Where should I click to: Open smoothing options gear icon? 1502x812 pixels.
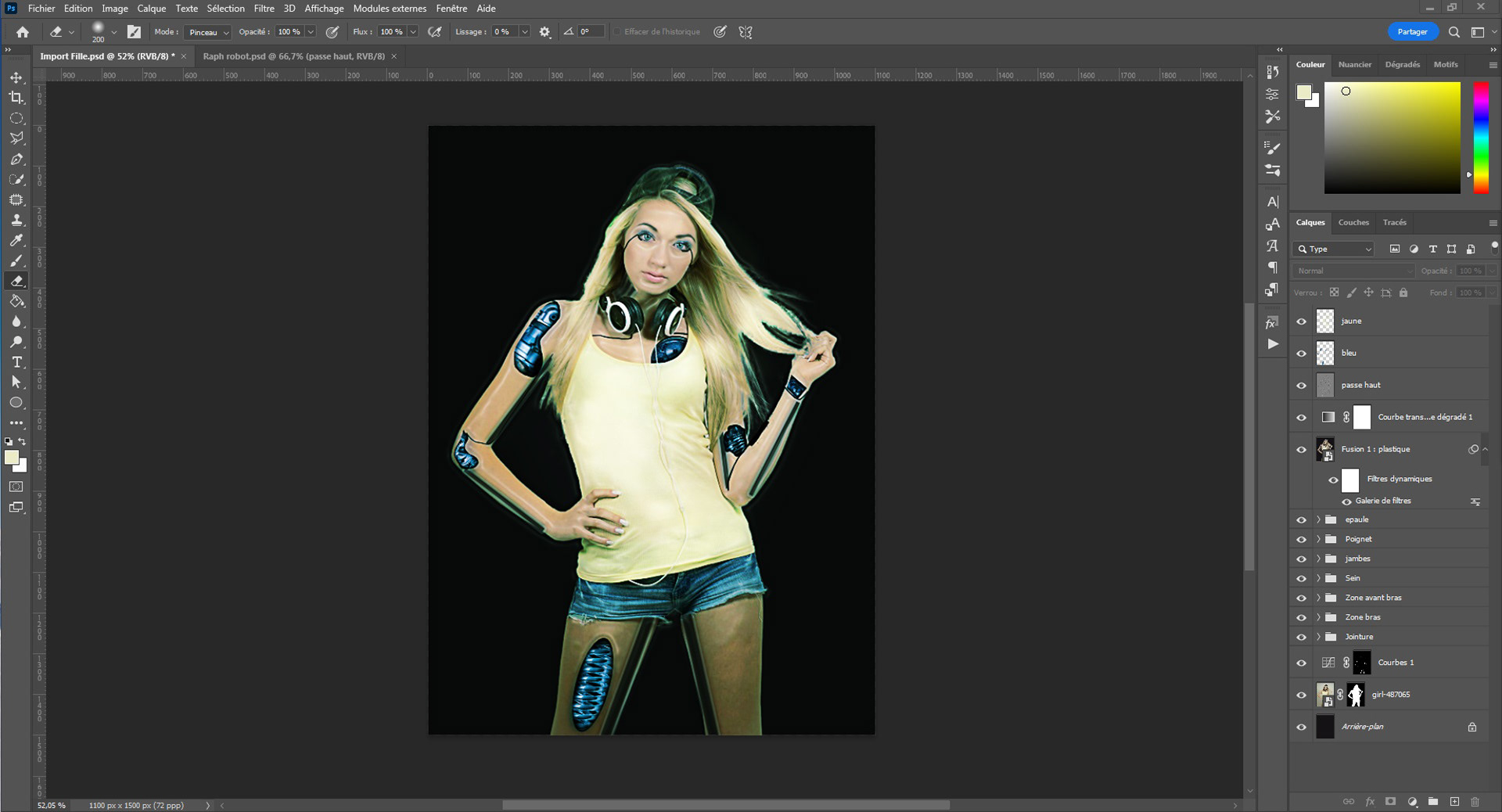(544, 32)
